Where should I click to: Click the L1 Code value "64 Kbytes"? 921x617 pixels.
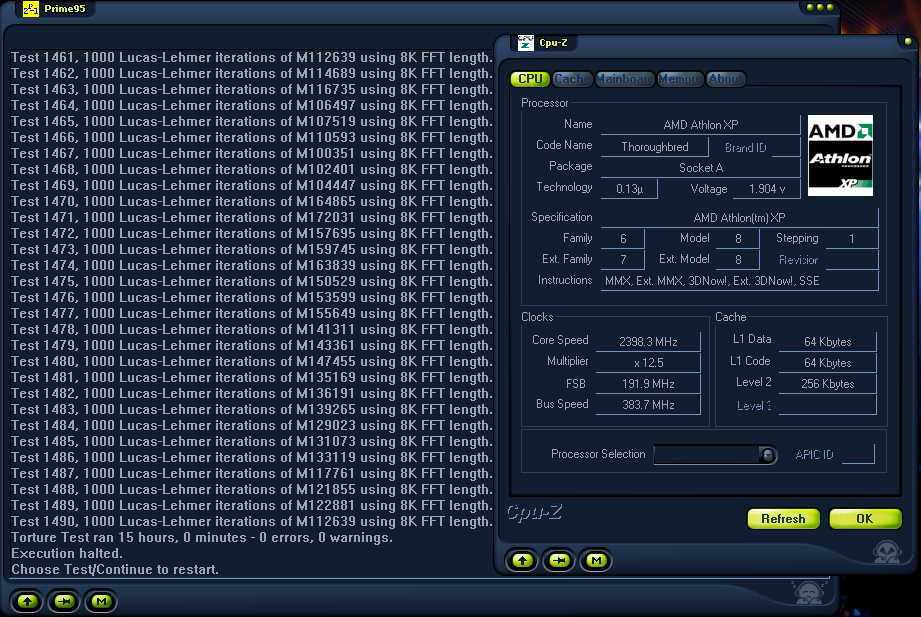tap(827, 363)
